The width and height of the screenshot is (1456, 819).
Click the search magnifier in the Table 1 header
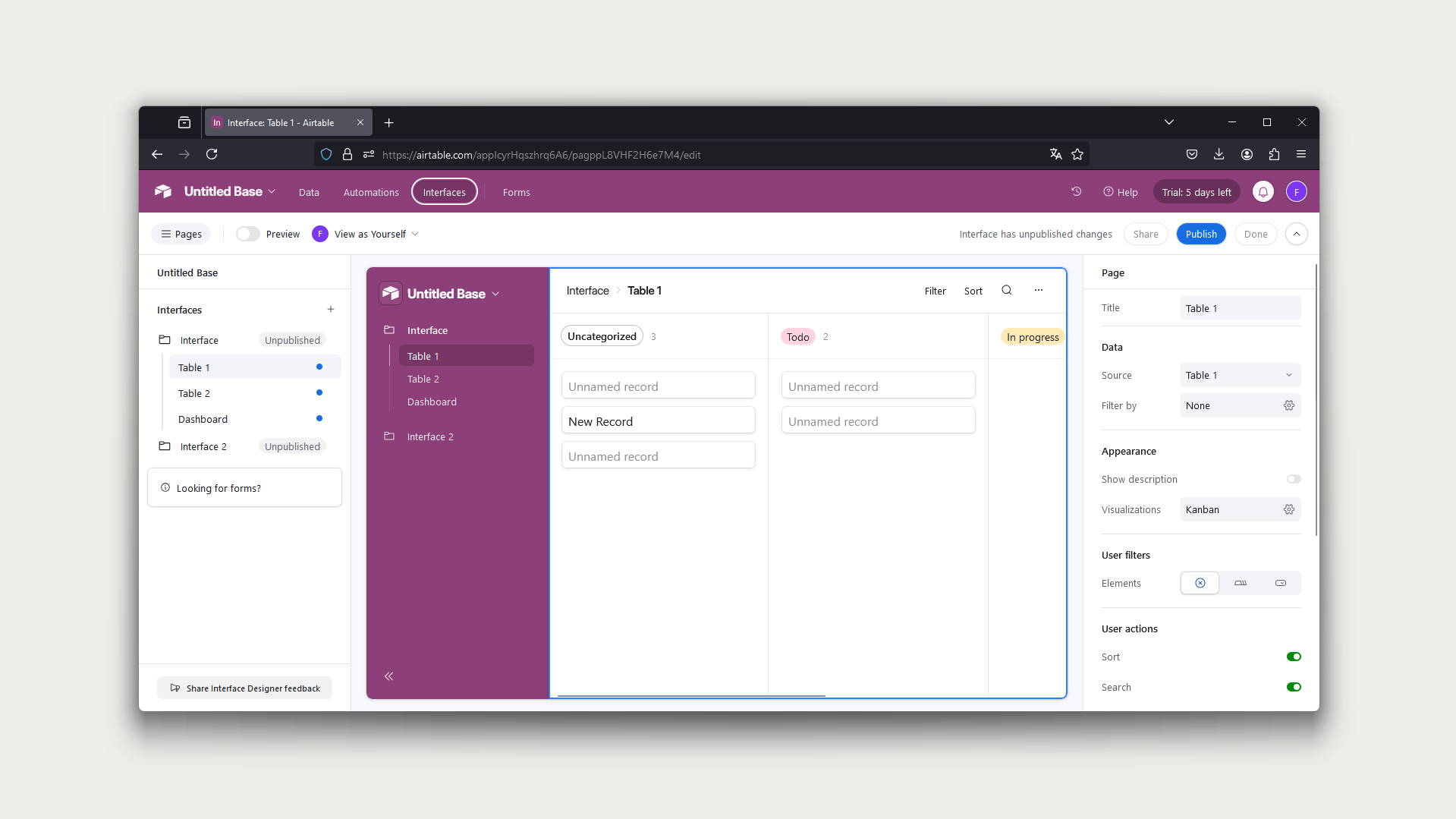click(1006, 290)
